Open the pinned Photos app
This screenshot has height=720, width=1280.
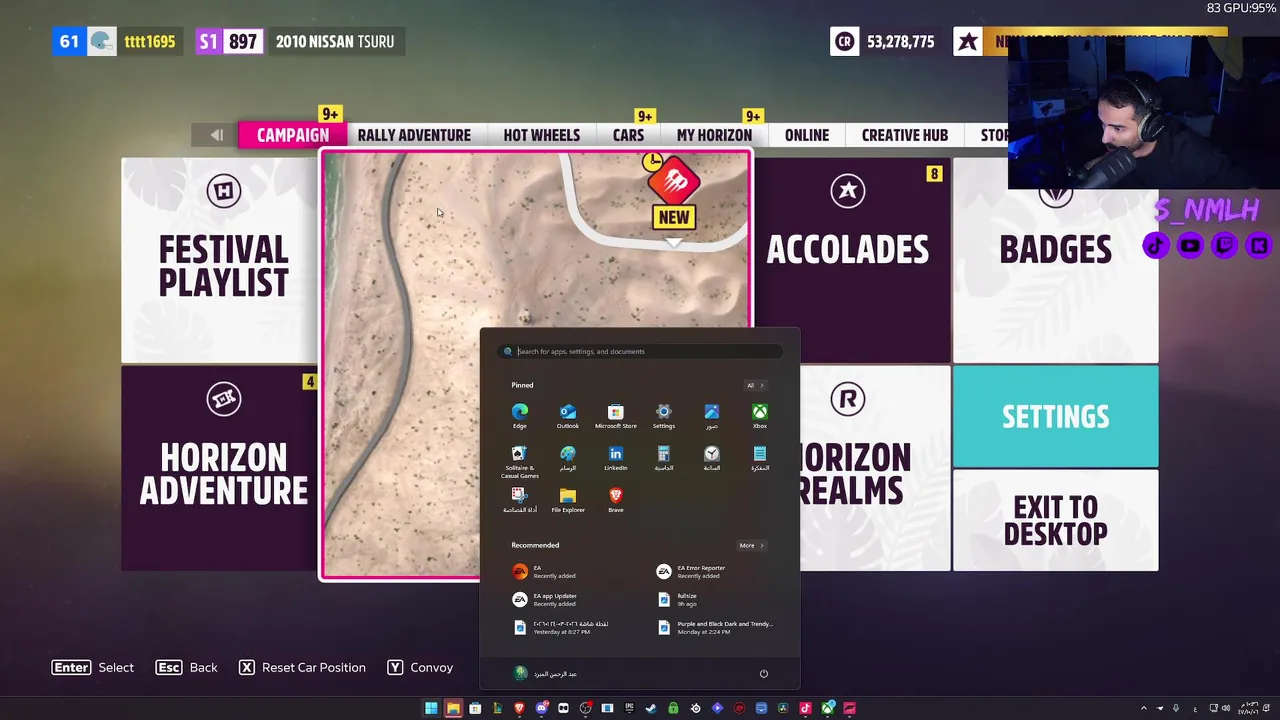pos(712,416)
